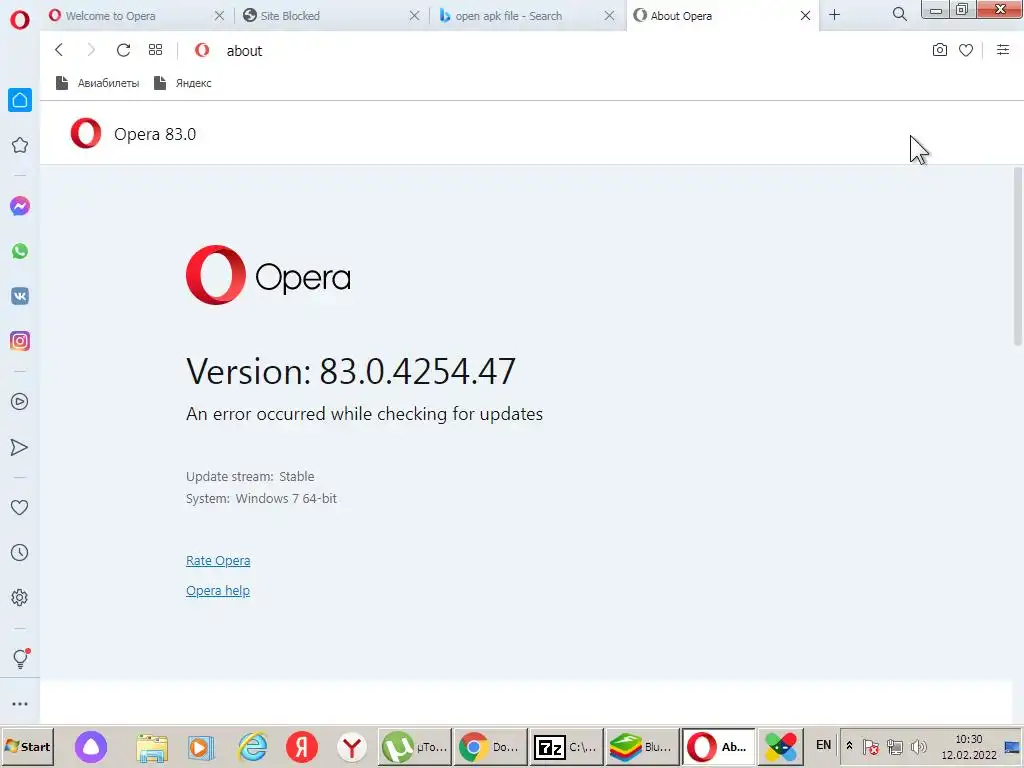Open the lightbulb tips sidebar icon
1024x768 pixels.
point(20,658)
